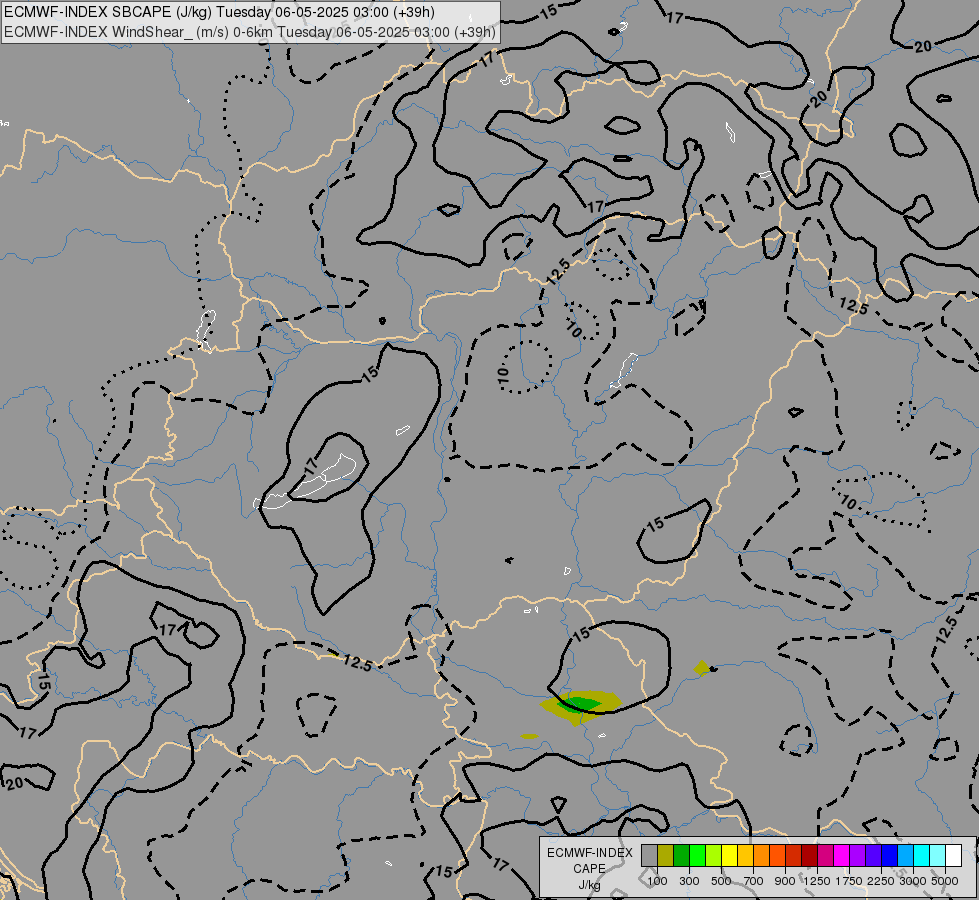Click the legend value '500'

point(721,881)
